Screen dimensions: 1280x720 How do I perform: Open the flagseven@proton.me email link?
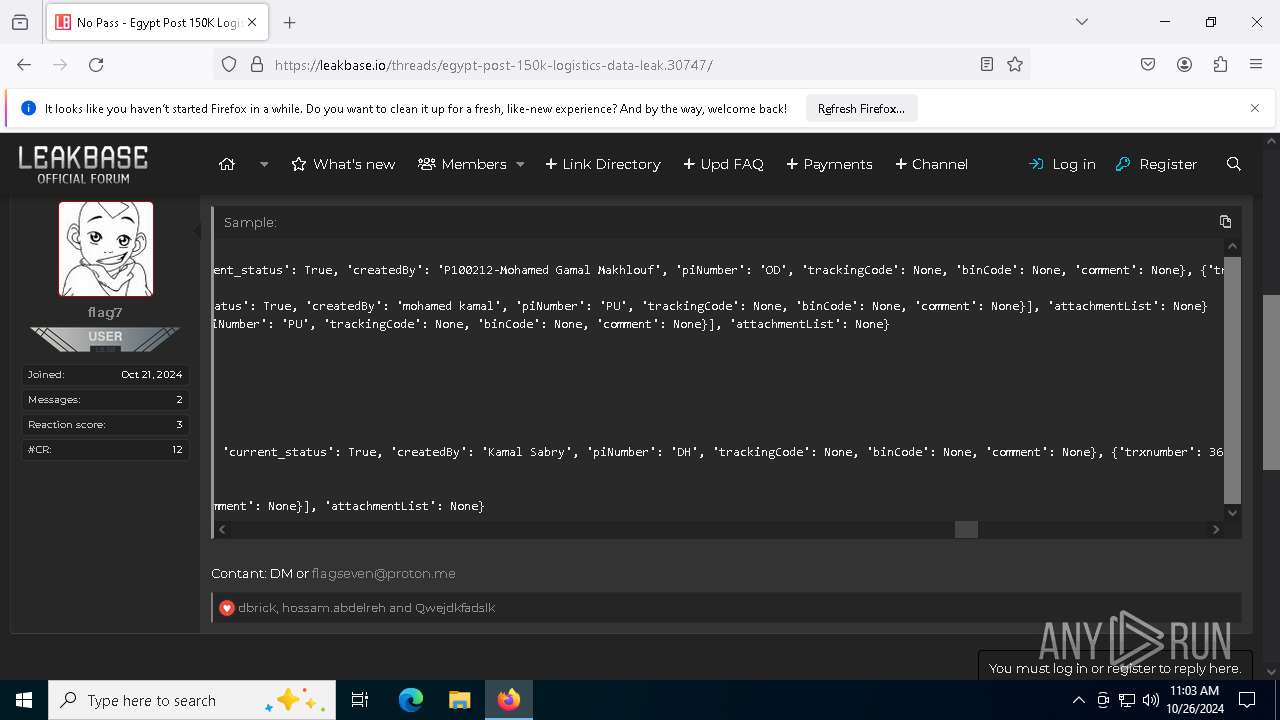click(x=383, y=573)
